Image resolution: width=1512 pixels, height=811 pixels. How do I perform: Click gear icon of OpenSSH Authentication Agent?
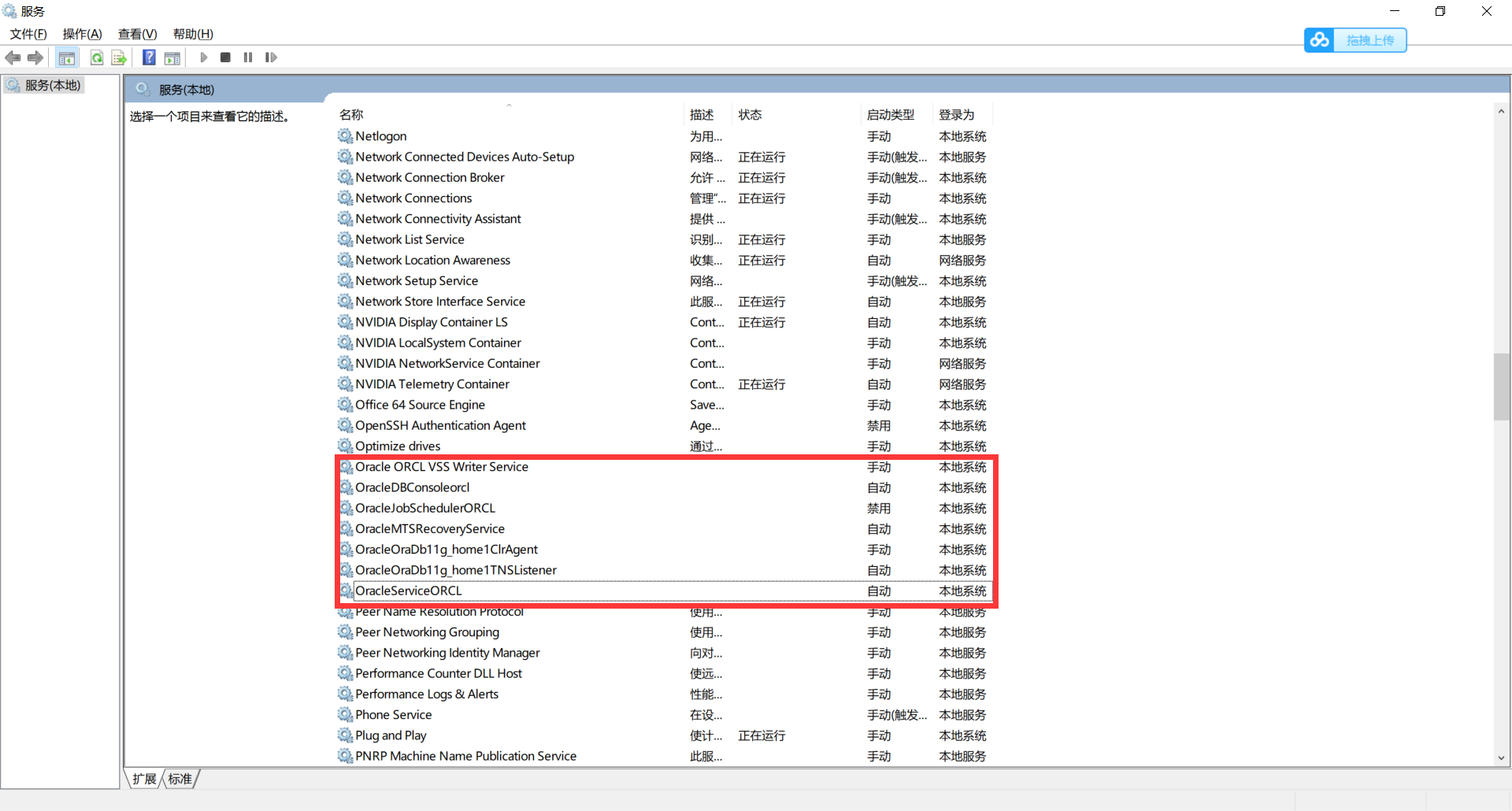345,425
